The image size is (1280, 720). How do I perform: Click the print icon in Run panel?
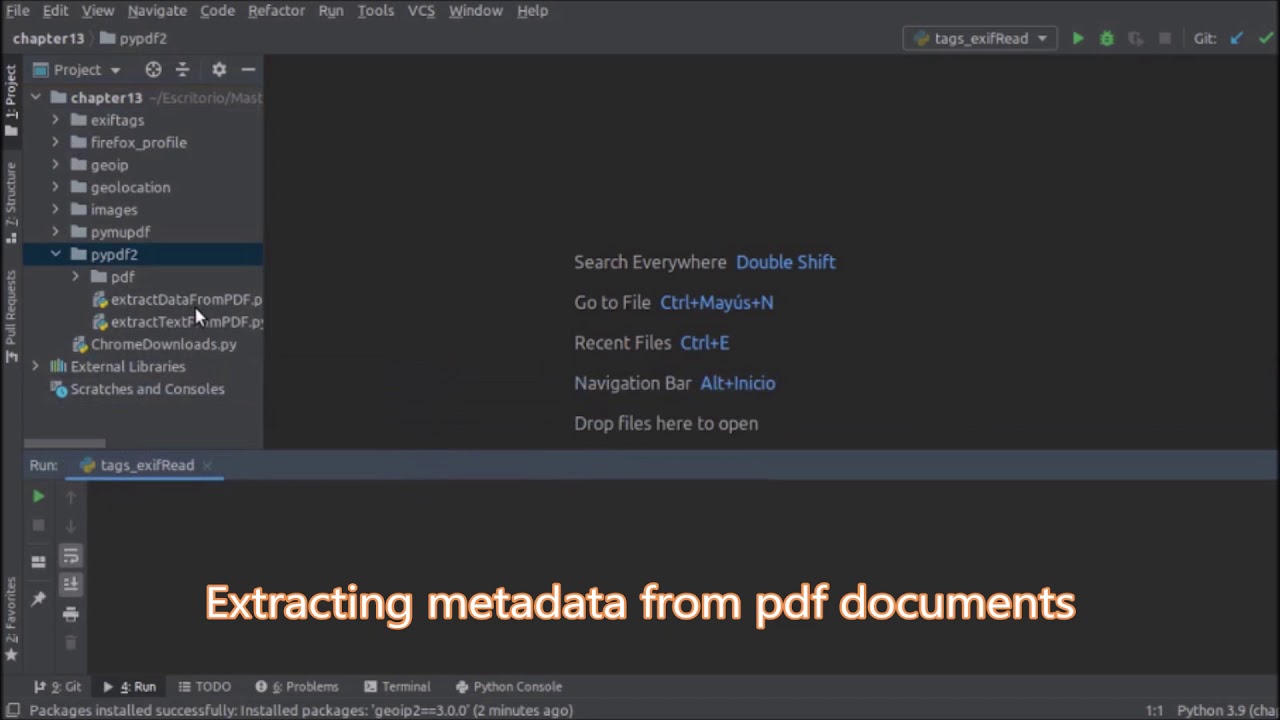pos(70,614)
